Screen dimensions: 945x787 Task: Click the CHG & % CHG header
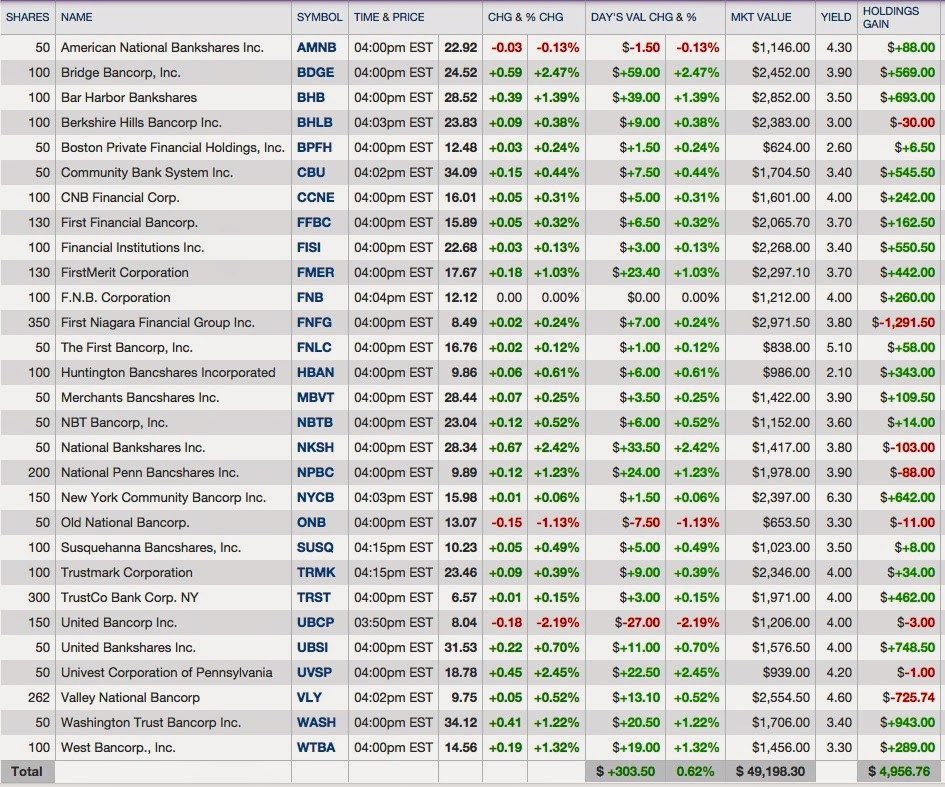point(526,17)
